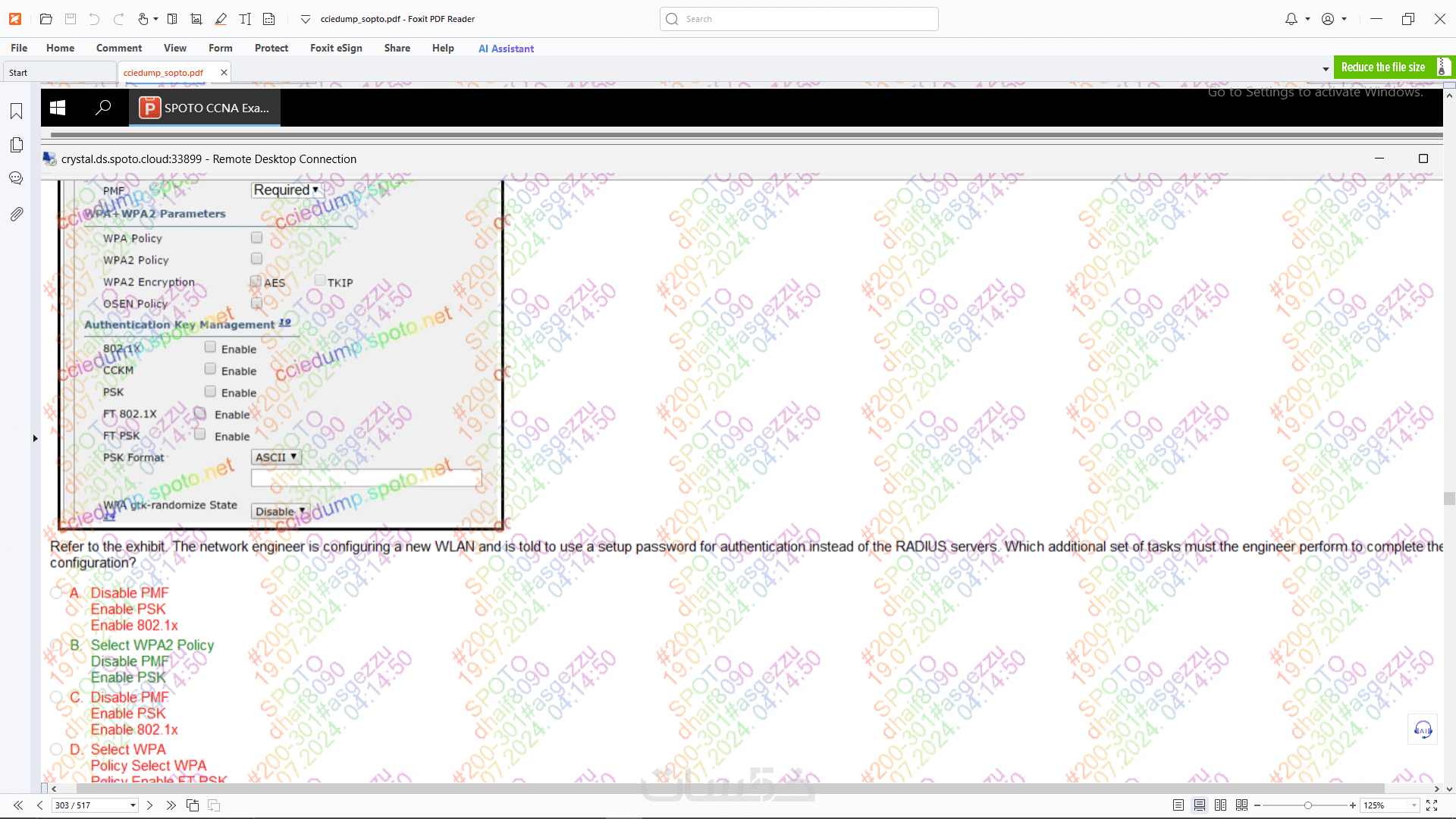Open the 125% zoom level dropdown

(x=1414, y=805)
